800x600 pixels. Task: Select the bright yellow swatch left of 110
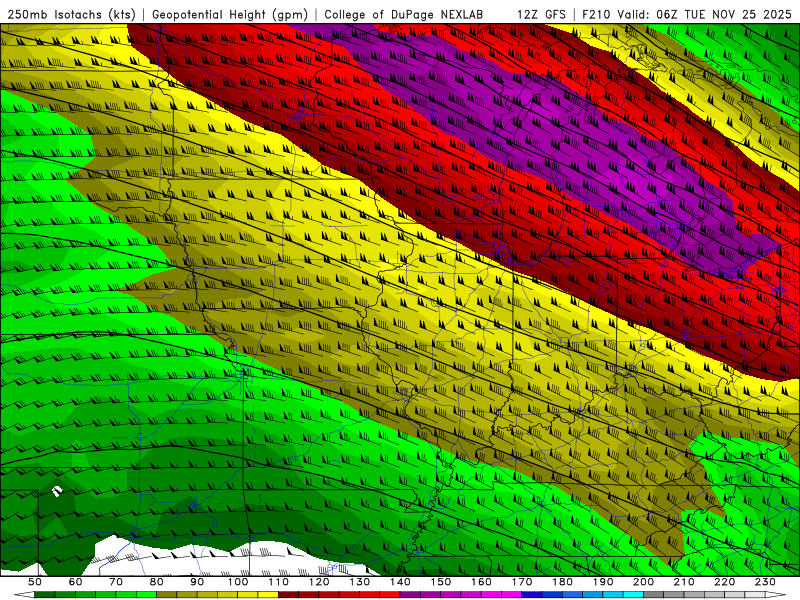pyautogui.click(x=268, y=594)
